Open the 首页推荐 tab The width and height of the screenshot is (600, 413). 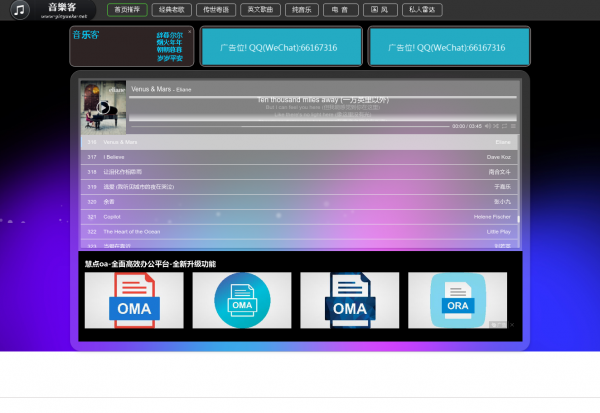tap(126, 9)
